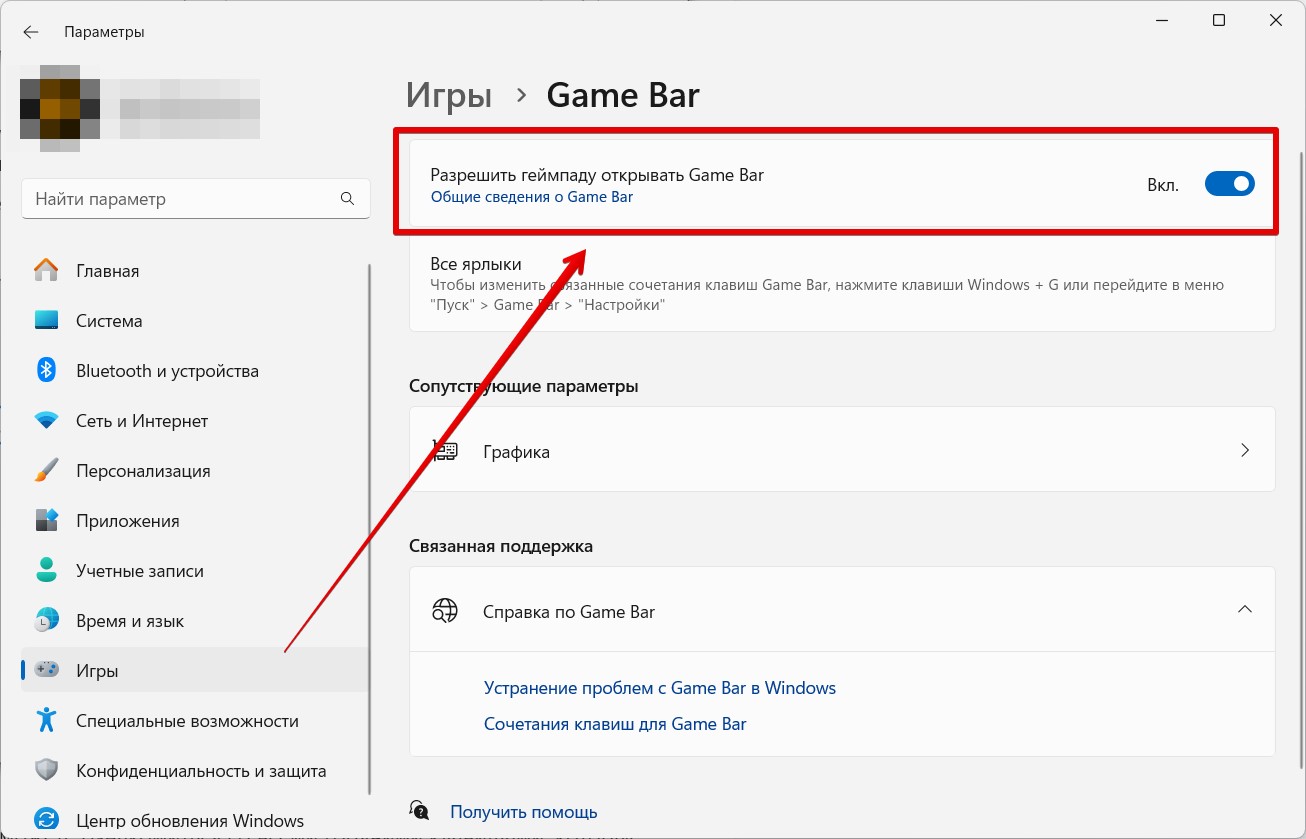Close the Параметры window
This screenshot has height=839, width=1306.
[x=1277, y=20]
